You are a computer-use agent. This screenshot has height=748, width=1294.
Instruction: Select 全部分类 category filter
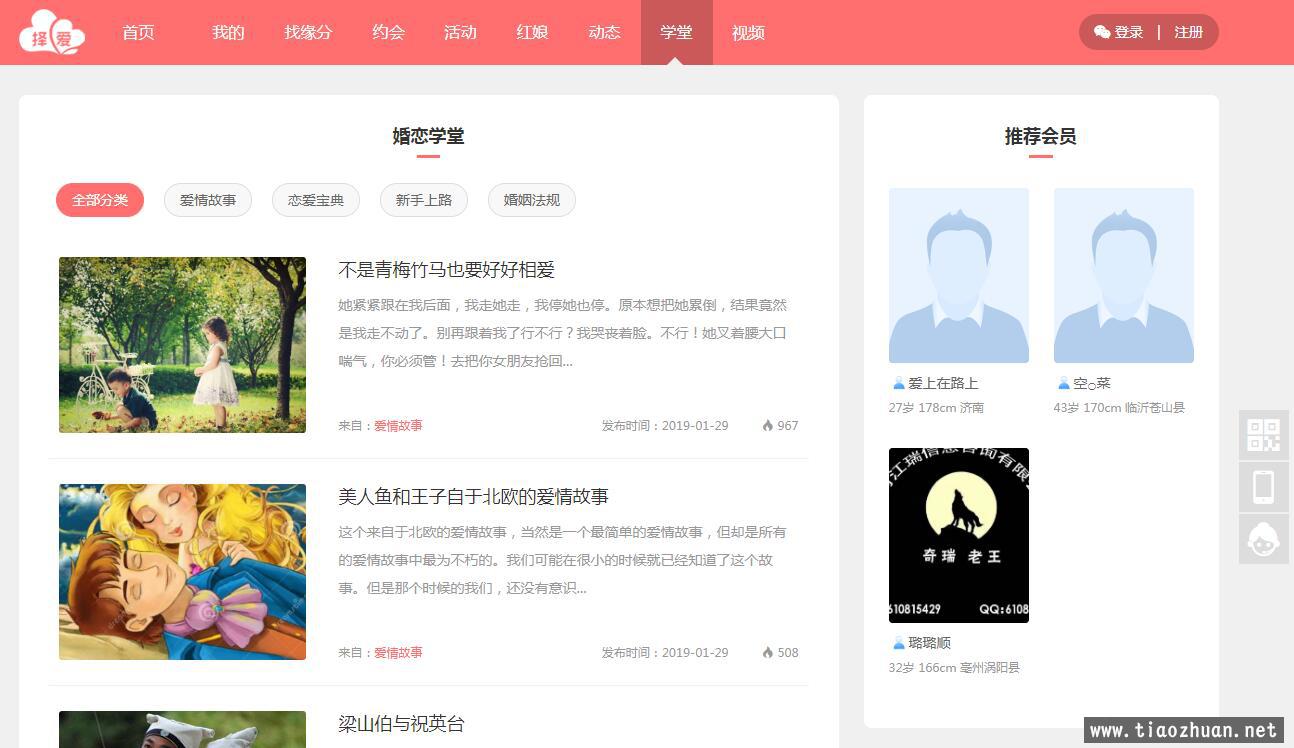[100, 200]
